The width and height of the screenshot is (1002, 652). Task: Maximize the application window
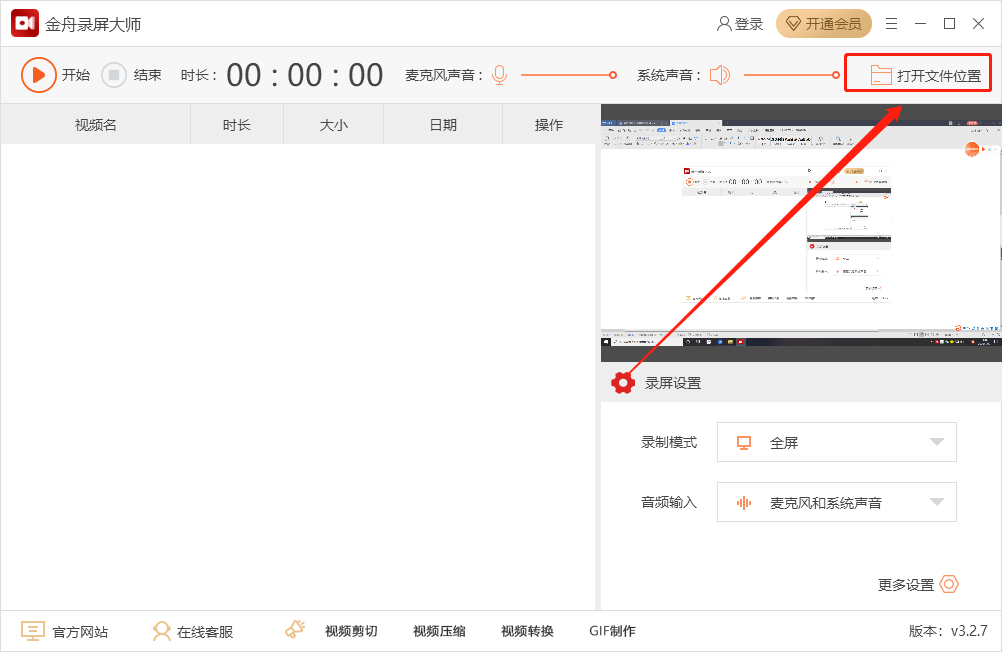[950, 24]
